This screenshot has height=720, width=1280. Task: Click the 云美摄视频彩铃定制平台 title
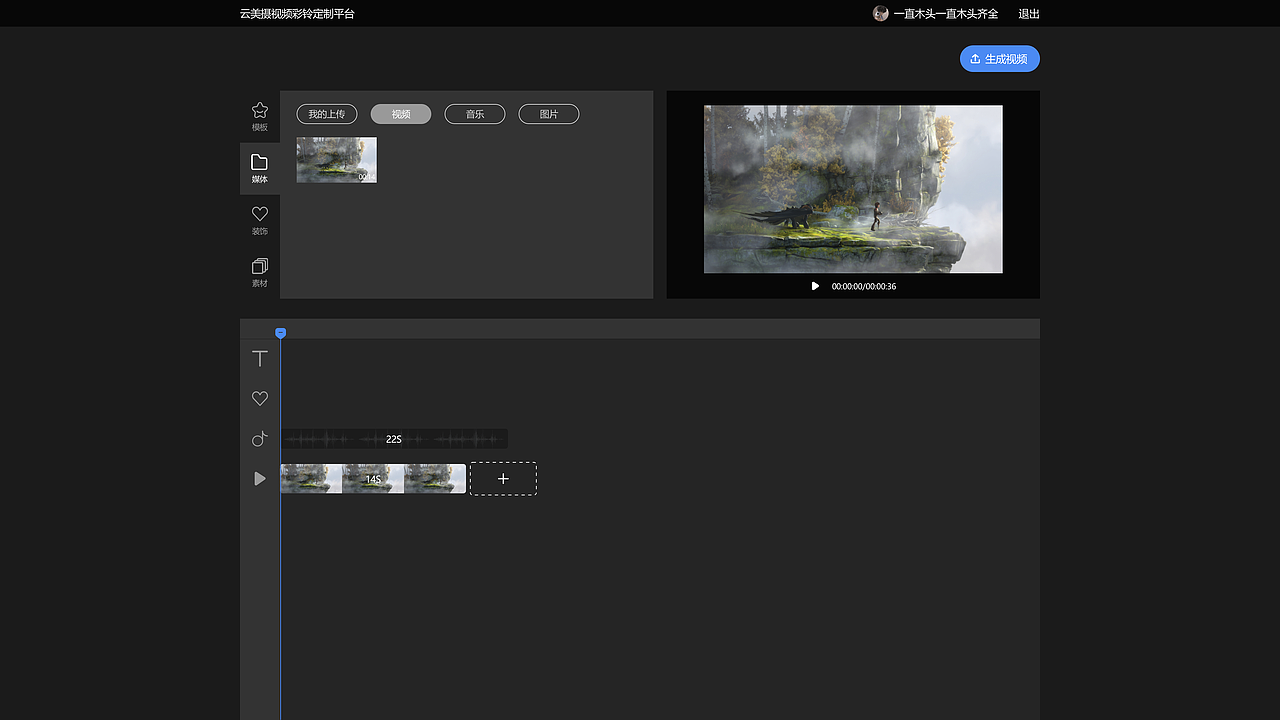(x=297, y=14)
